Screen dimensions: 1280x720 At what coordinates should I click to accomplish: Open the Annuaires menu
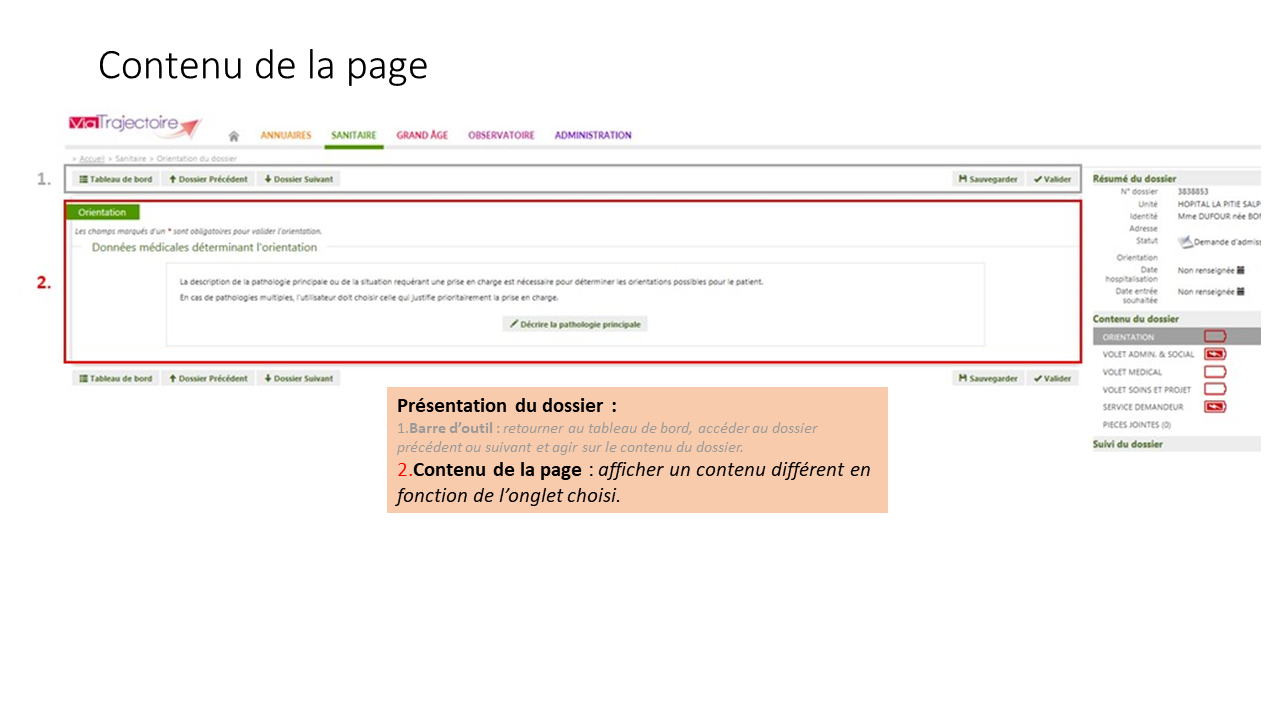coord(286,136)
